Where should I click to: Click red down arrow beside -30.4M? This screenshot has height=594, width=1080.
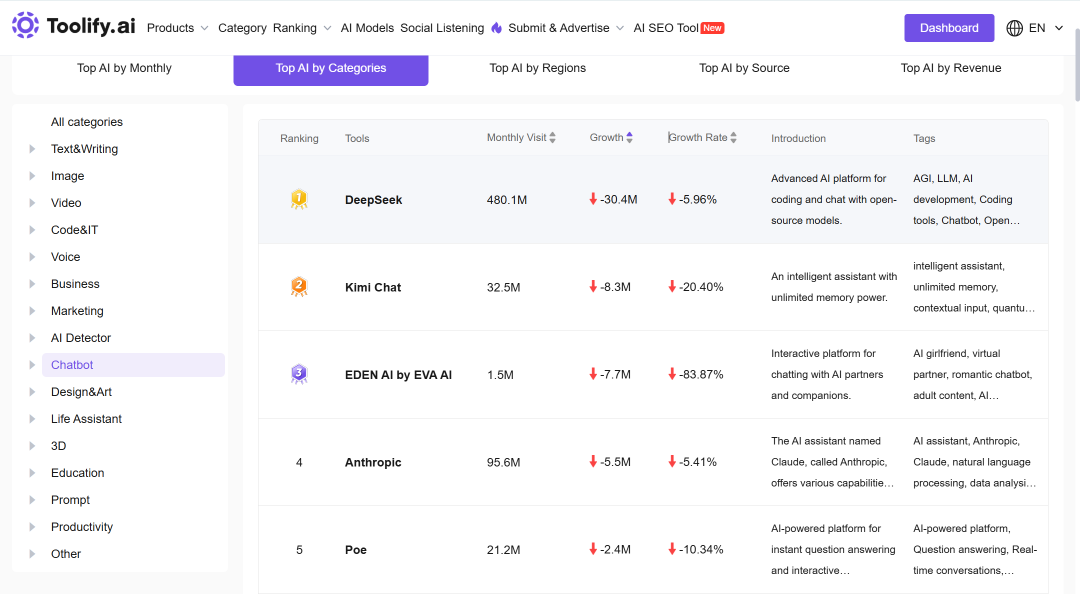tap(593, 199)
